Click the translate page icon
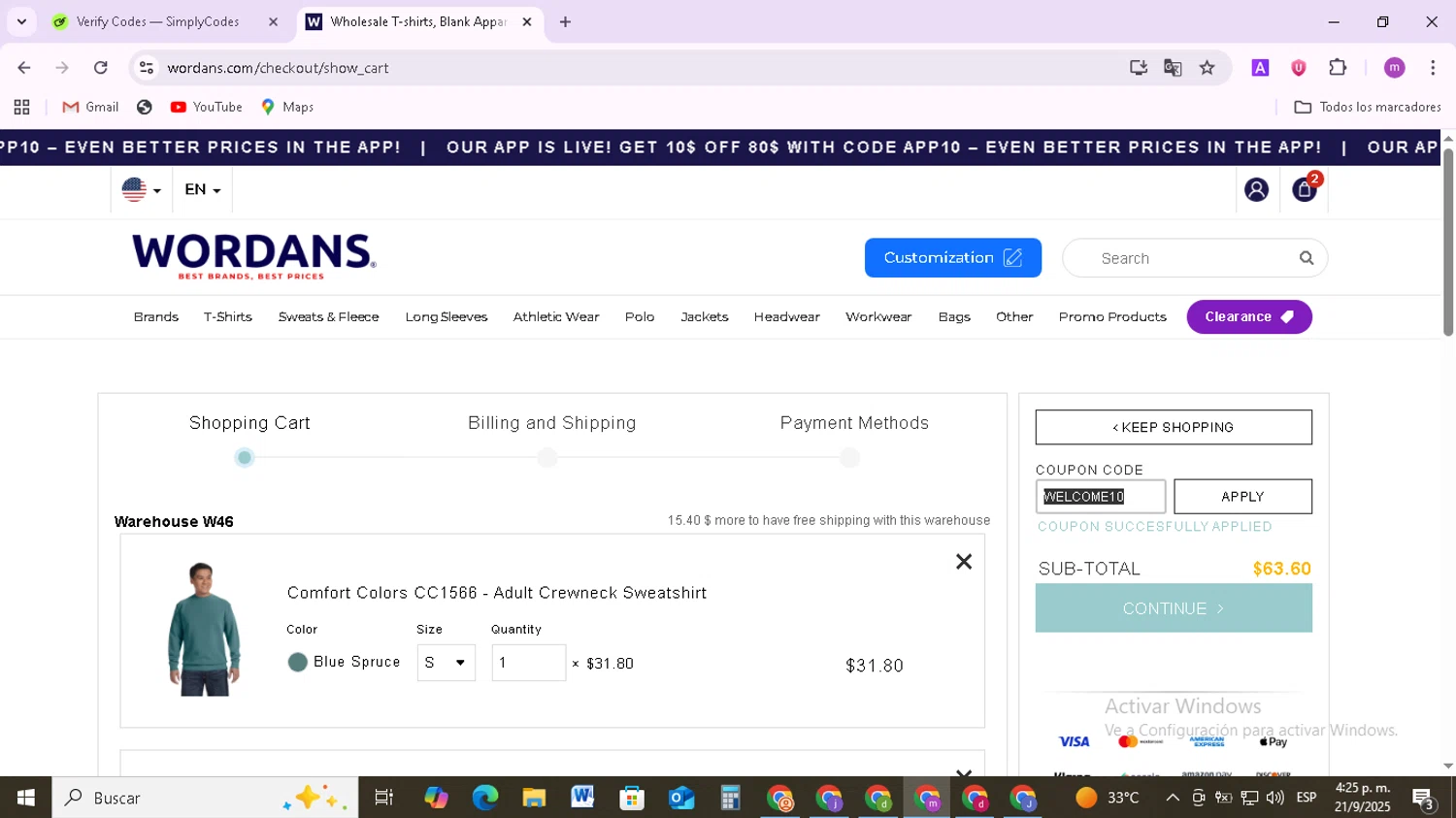Viewport: 1456px width, 818px height. coord(1173,68)
